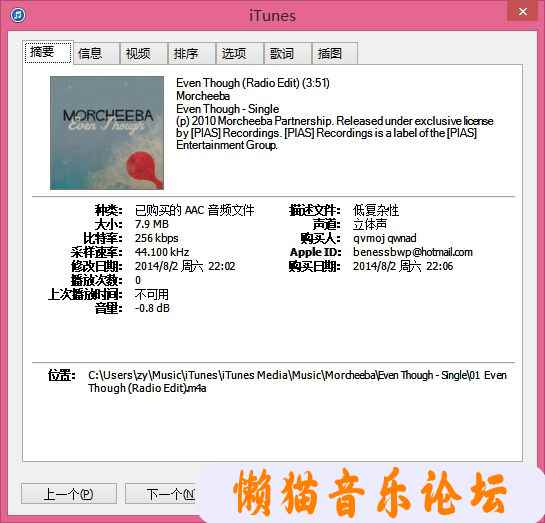
Task: Click the 不可用 last played value
Action: click(152, 294)
